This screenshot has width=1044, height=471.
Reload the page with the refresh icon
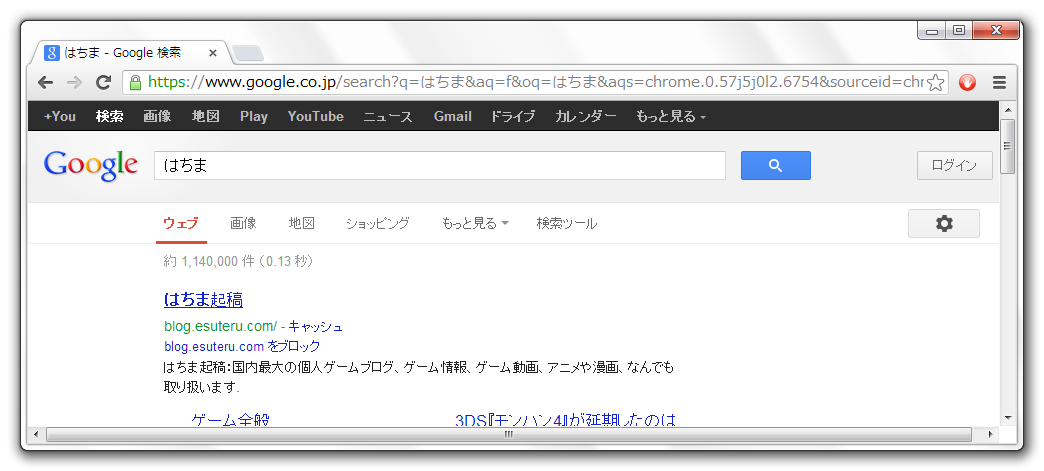click(103, 83)
